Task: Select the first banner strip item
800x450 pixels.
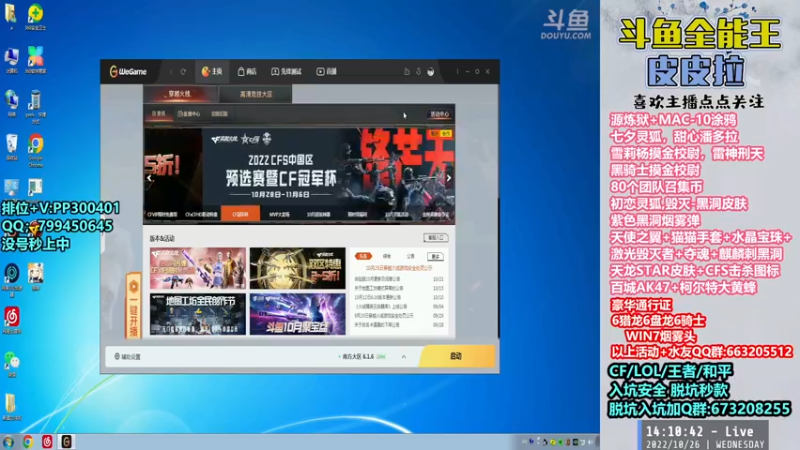Action: (x=162, y=214)
